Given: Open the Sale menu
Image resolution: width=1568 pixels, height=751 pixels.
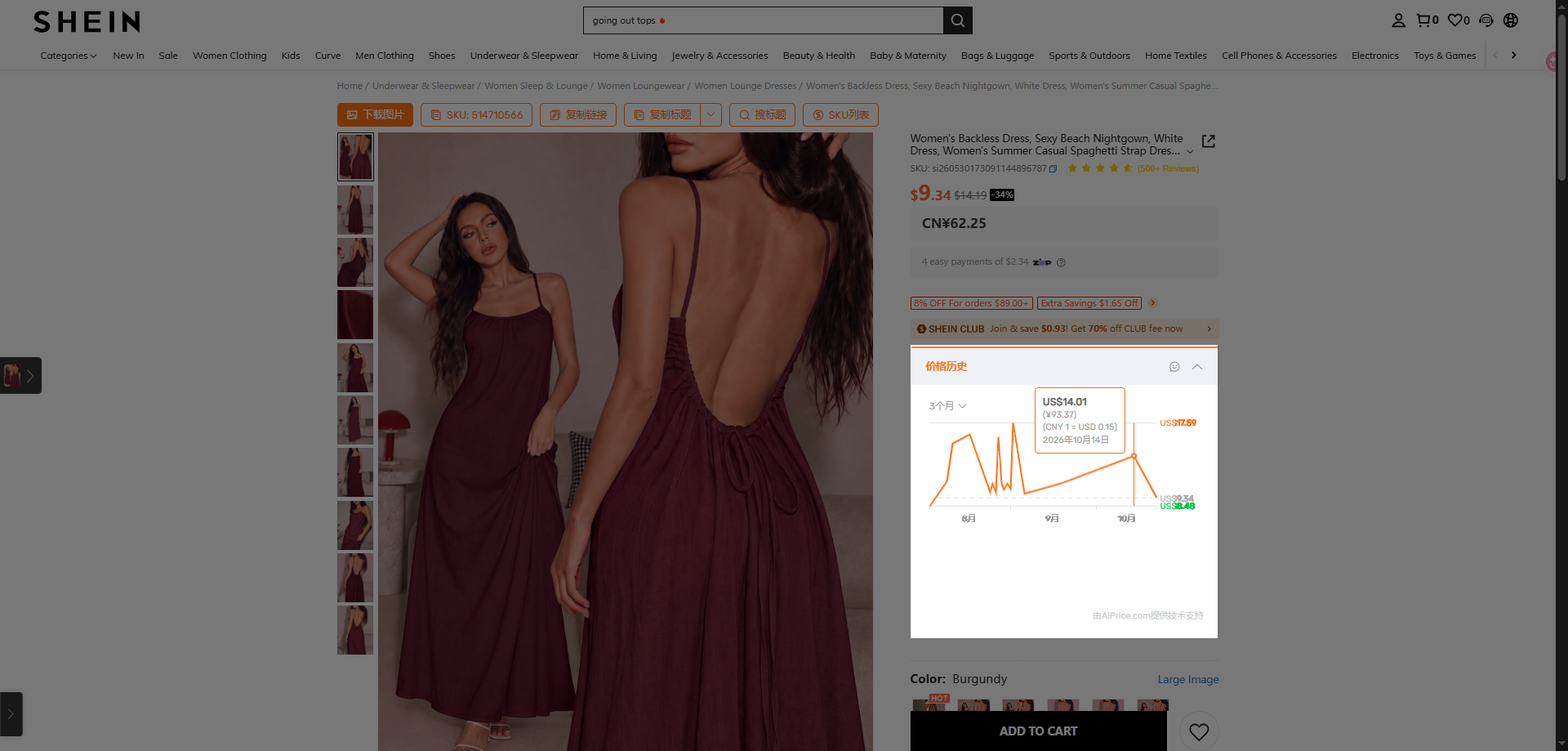Looking at the screenshot, I should pyautogui.click(x=168, y=56).
